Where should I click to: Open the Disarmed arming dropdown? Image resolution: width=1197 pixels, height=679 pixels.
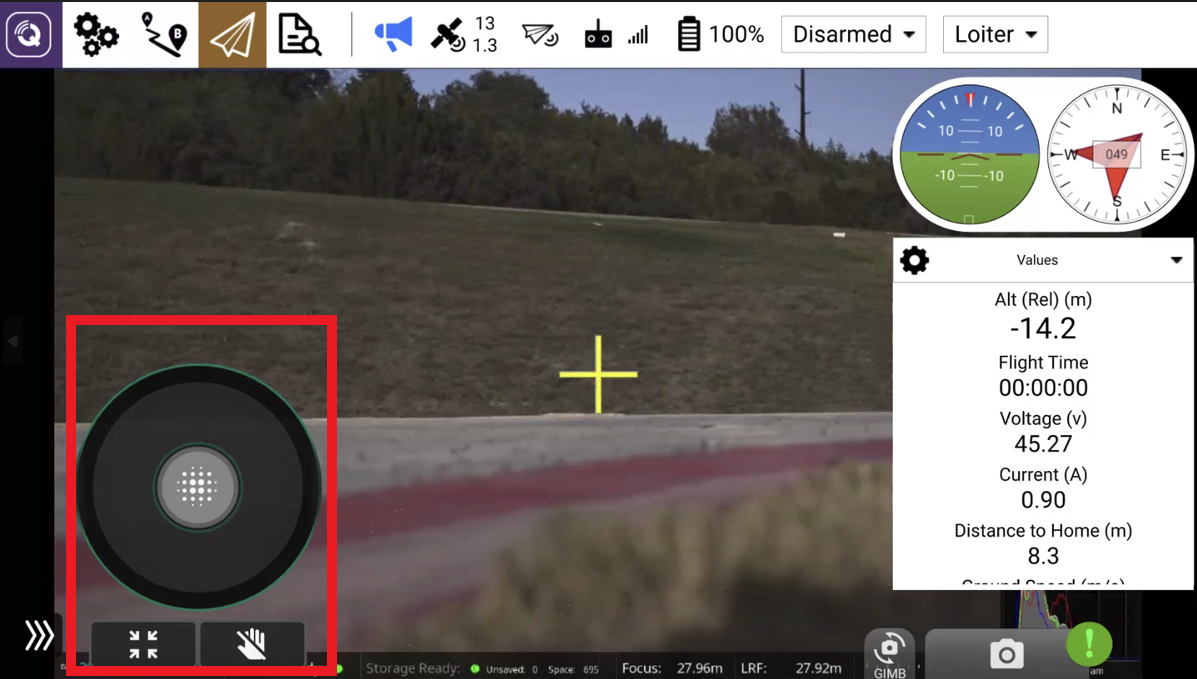point(853,35)
